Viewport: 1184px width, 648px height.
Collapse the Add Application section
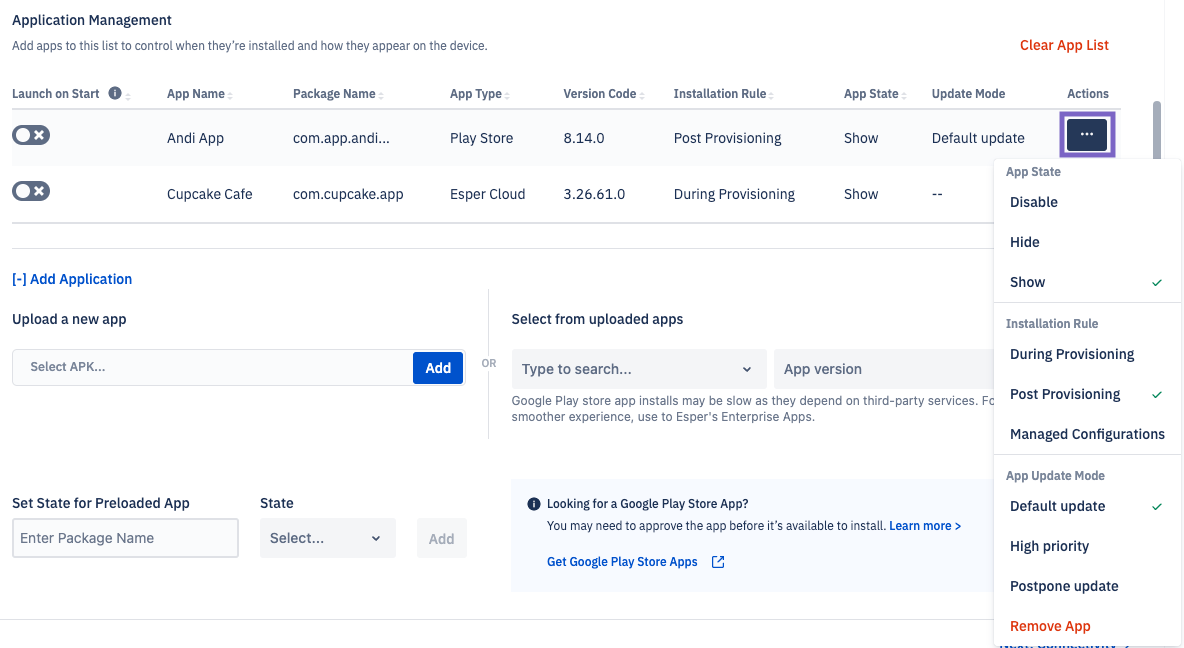(72, 279)
